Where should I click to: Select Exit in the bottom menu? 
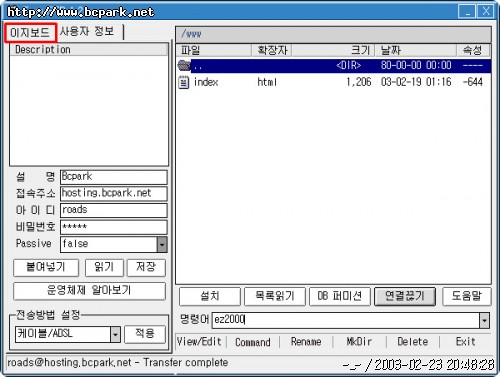[465, 342]
